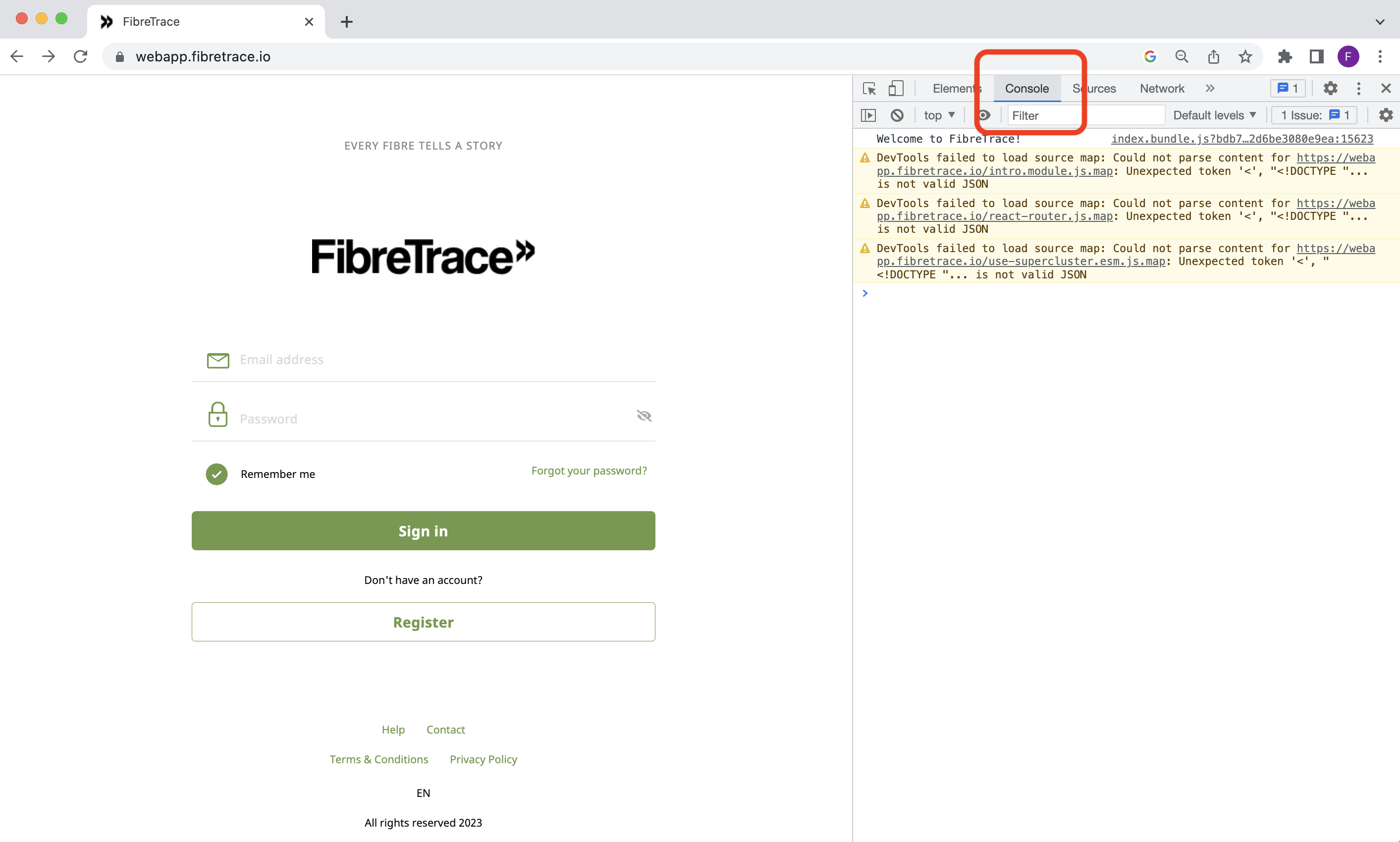Image resolution: width=1400 pixels, height=842 pixels.
Task: Switch to the Network tab
Action: [x=1161, y=88]
